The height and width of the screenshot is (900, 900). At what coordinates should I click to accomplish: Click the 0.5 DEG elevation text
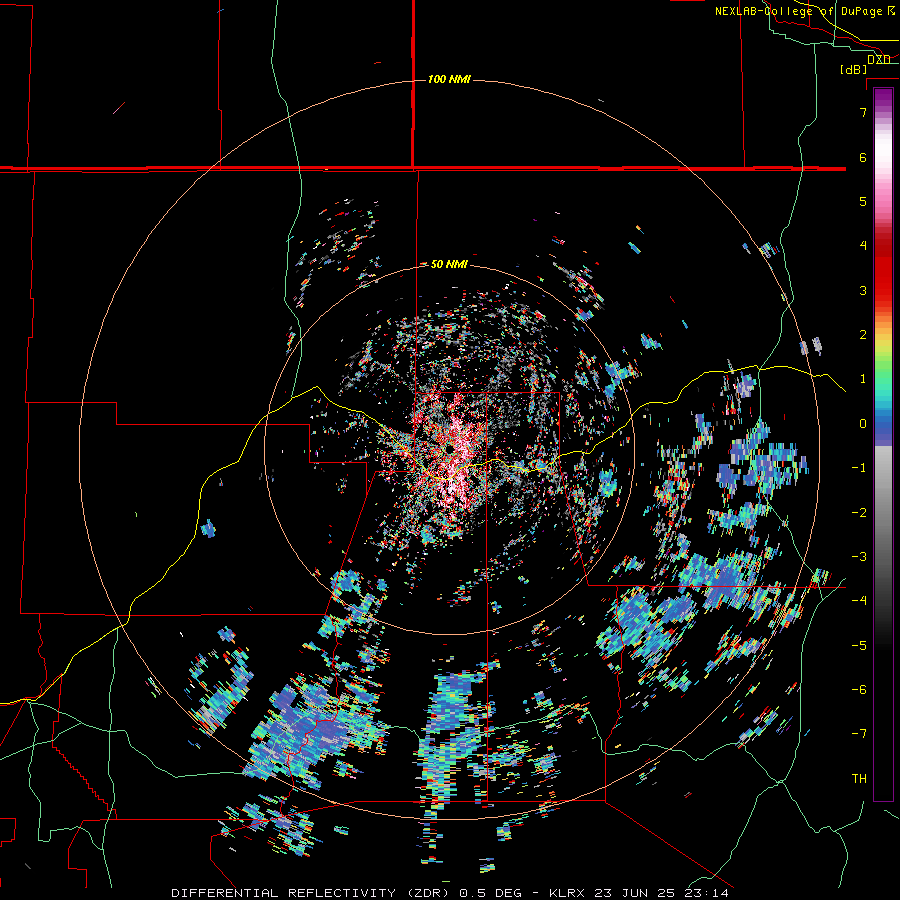pyautogui.click(x=490, y=893)
